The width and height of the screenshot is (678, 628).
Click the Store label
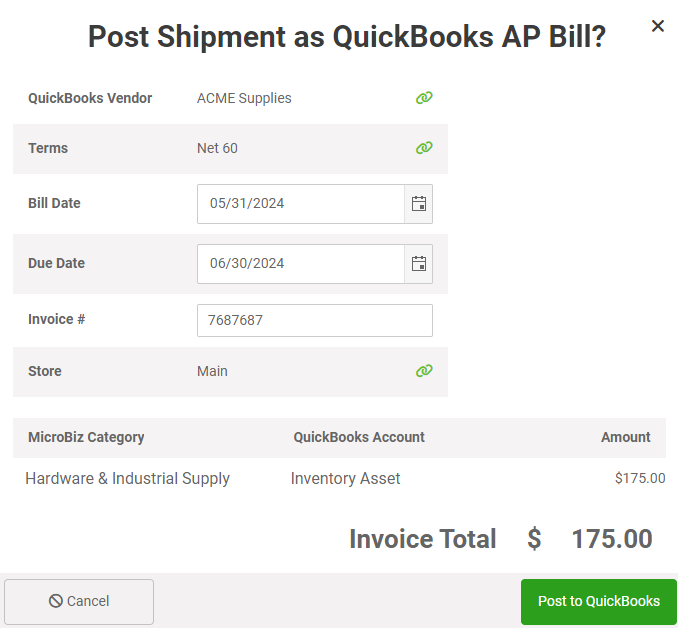click(45, 371)
